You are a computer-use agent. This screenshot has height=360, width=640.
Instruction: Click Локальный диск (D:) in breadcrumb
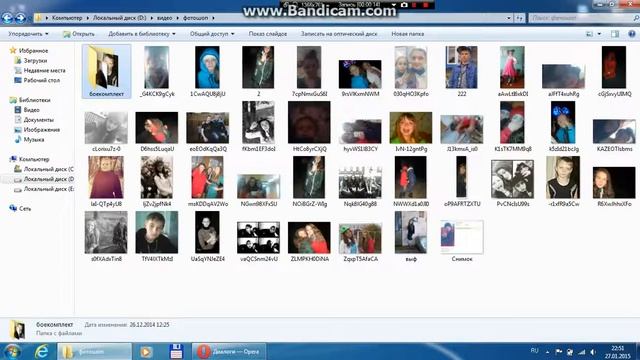coord(119,18)
